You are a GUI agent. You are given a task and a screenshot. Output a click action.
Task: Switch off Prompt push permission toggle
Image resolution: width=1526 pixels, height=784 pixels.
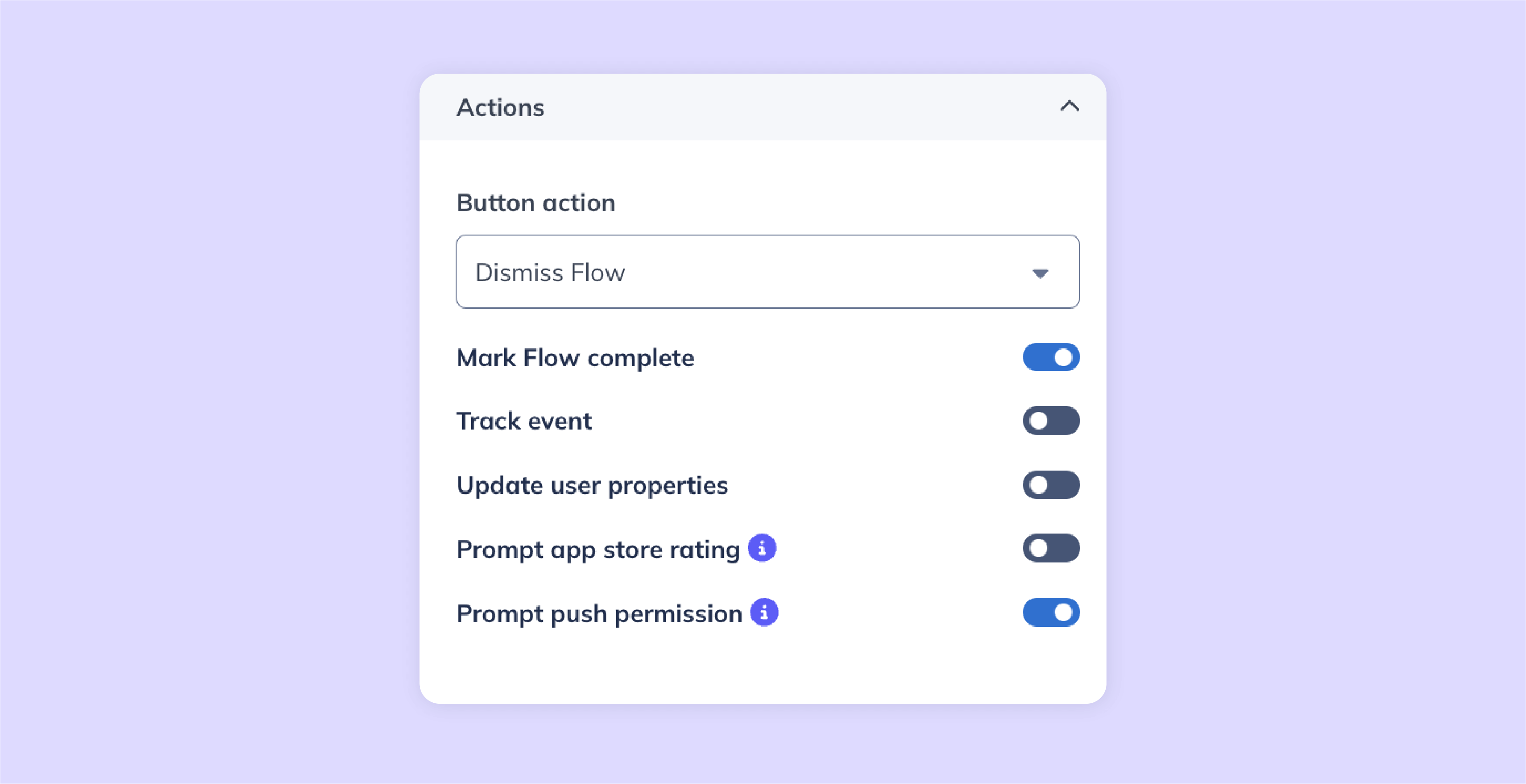tap(1051, 612)
